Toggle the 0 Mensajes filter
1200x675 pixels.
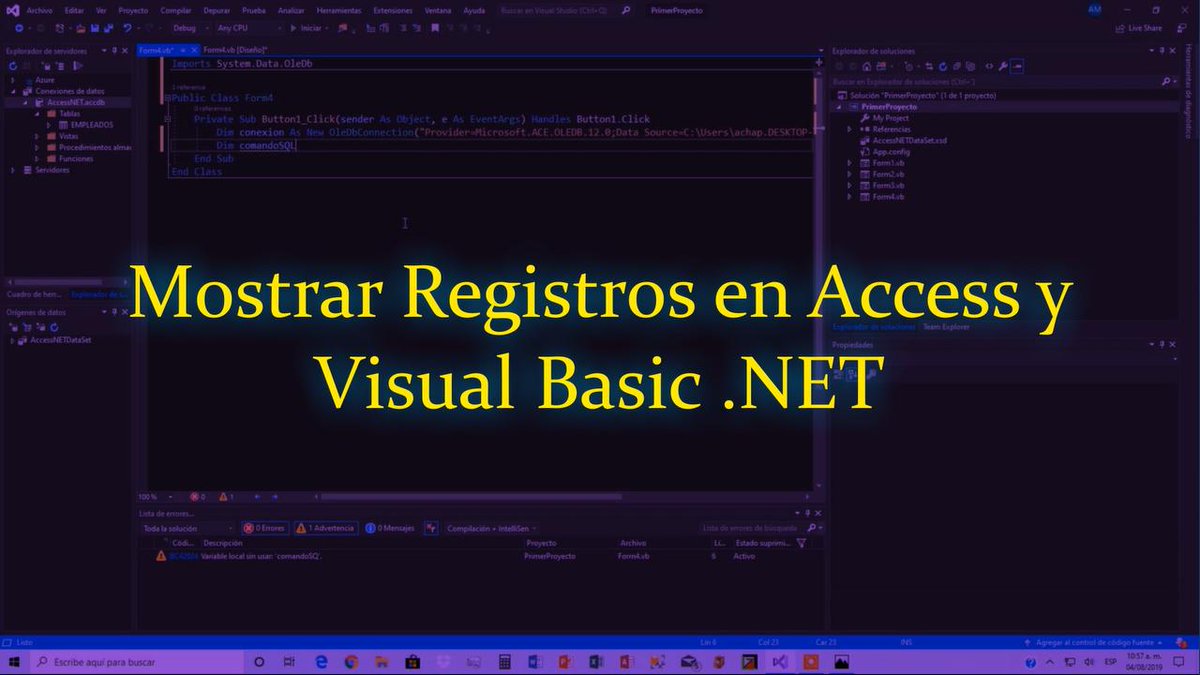click(391, 527)
